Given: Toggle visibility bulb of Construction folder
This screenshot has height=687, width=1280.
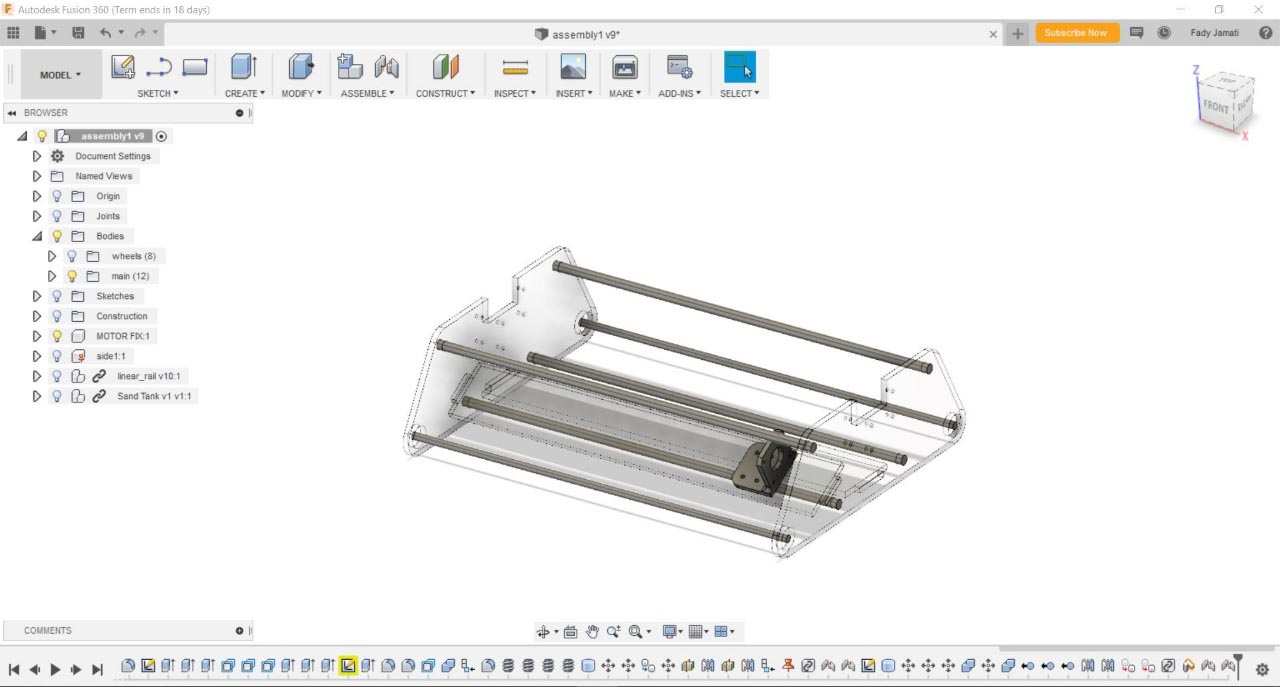Looking at the screenshot, I should (57, 316).
